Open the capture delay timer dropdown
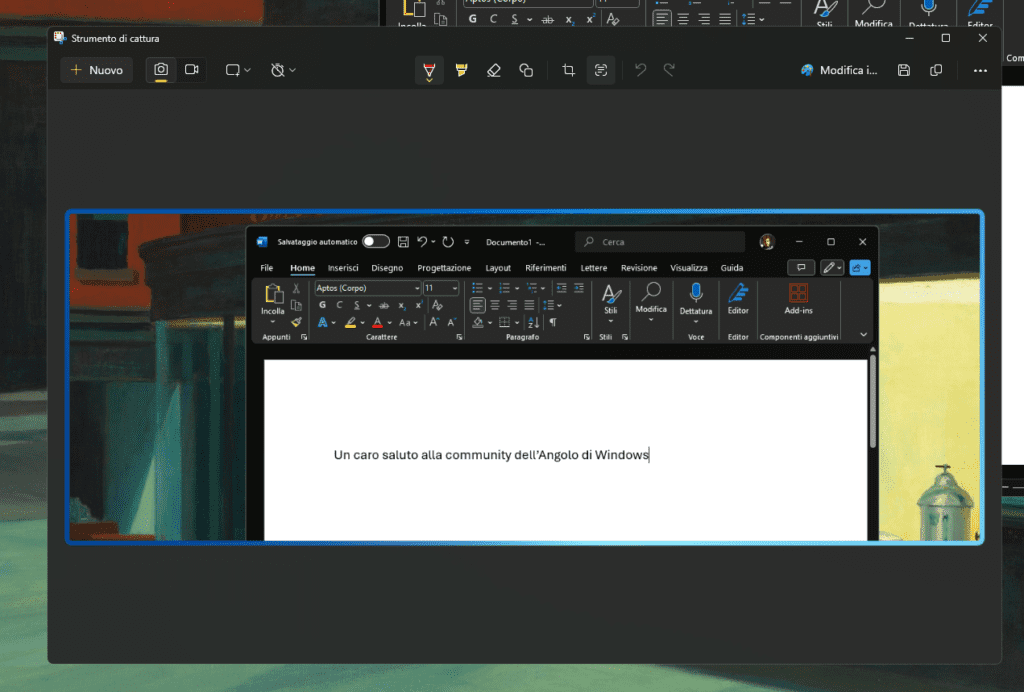Viewport: 1024px width, 692px height. pyautogui.click(x=283, y=70)
